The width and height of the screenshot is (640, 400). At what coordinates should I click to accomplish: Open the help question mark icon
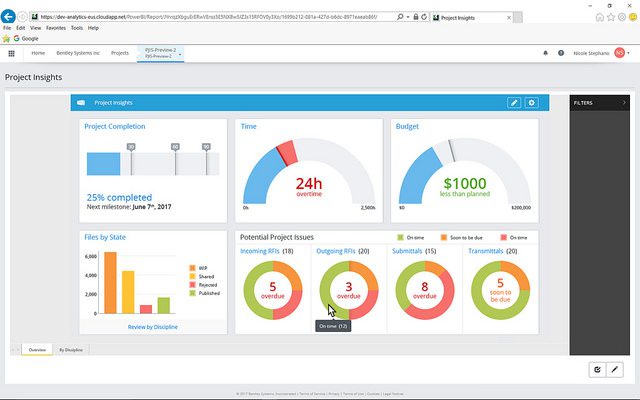(x=561, y=53)
